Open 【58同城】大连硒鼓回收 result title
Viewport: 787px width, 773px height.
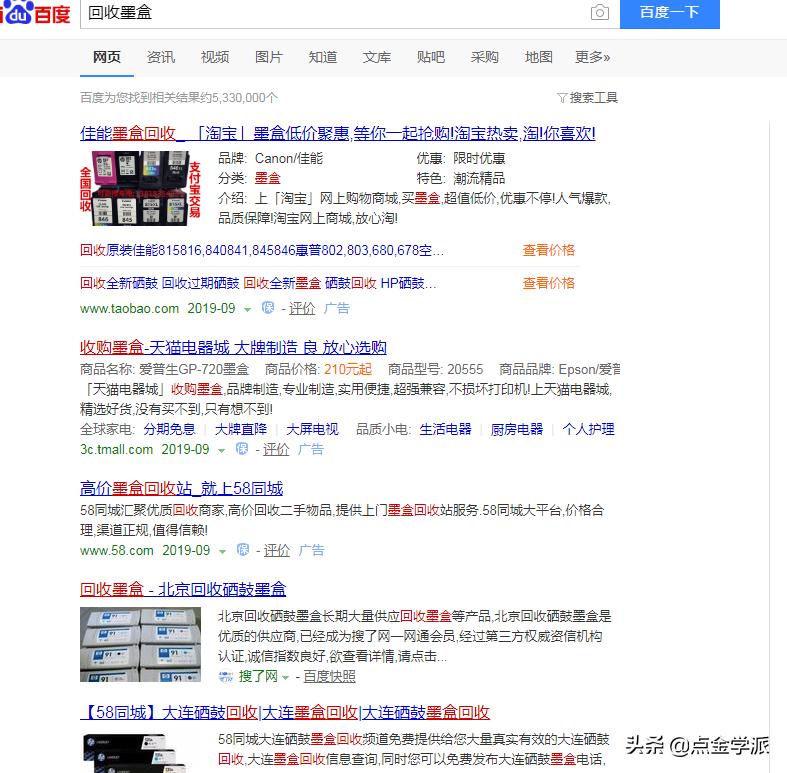285,713
